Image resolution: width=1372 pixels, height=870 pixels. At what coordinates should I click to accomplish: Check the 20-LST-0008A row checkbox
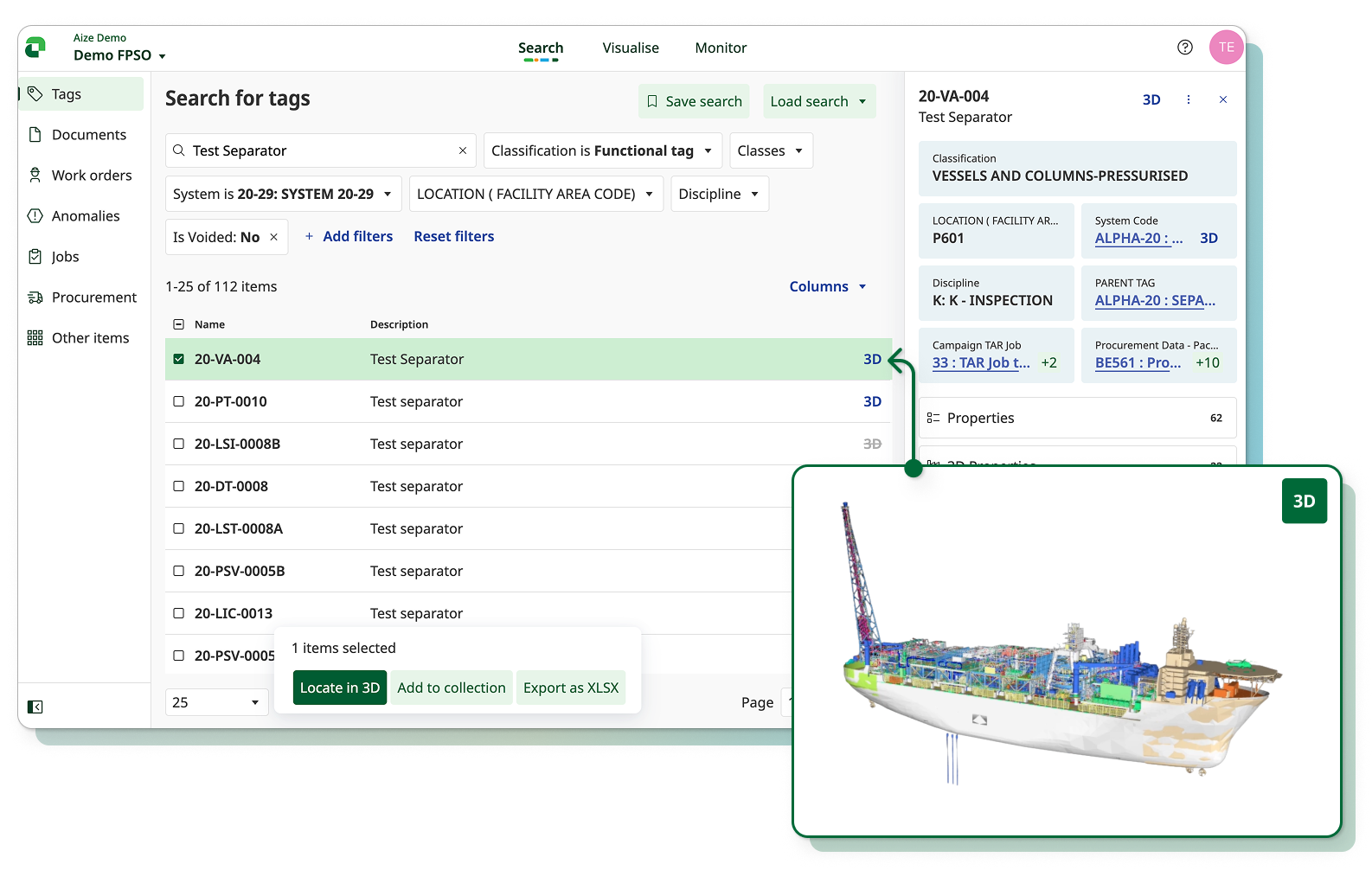[x=179, y=528]
